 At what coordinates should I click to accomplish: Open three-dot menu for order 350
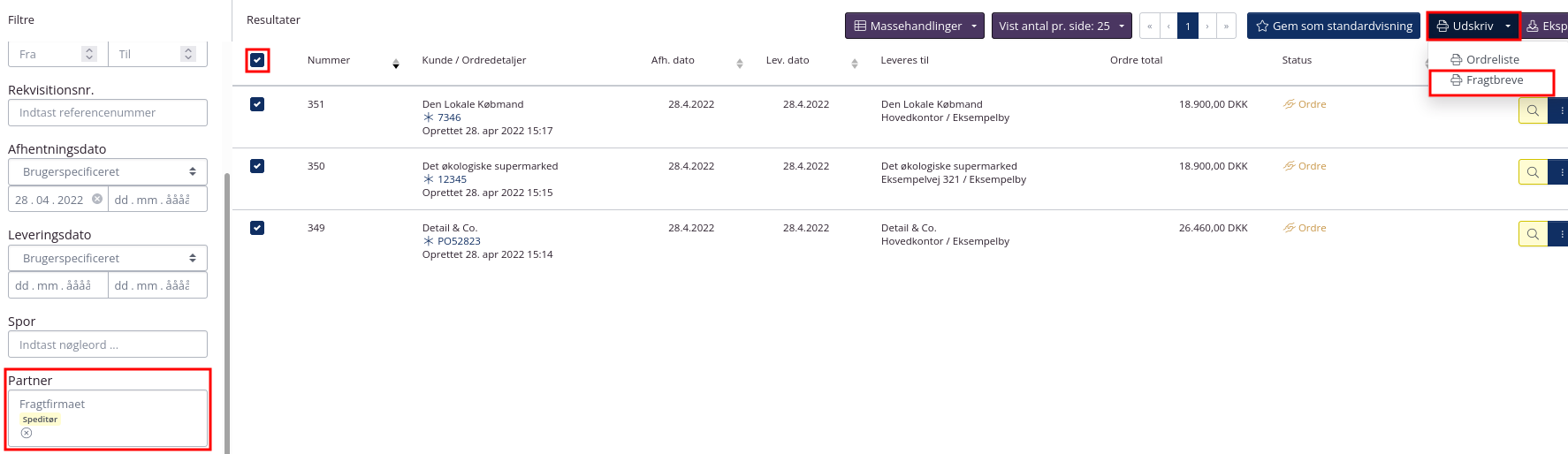click(x=1561, y=172)
